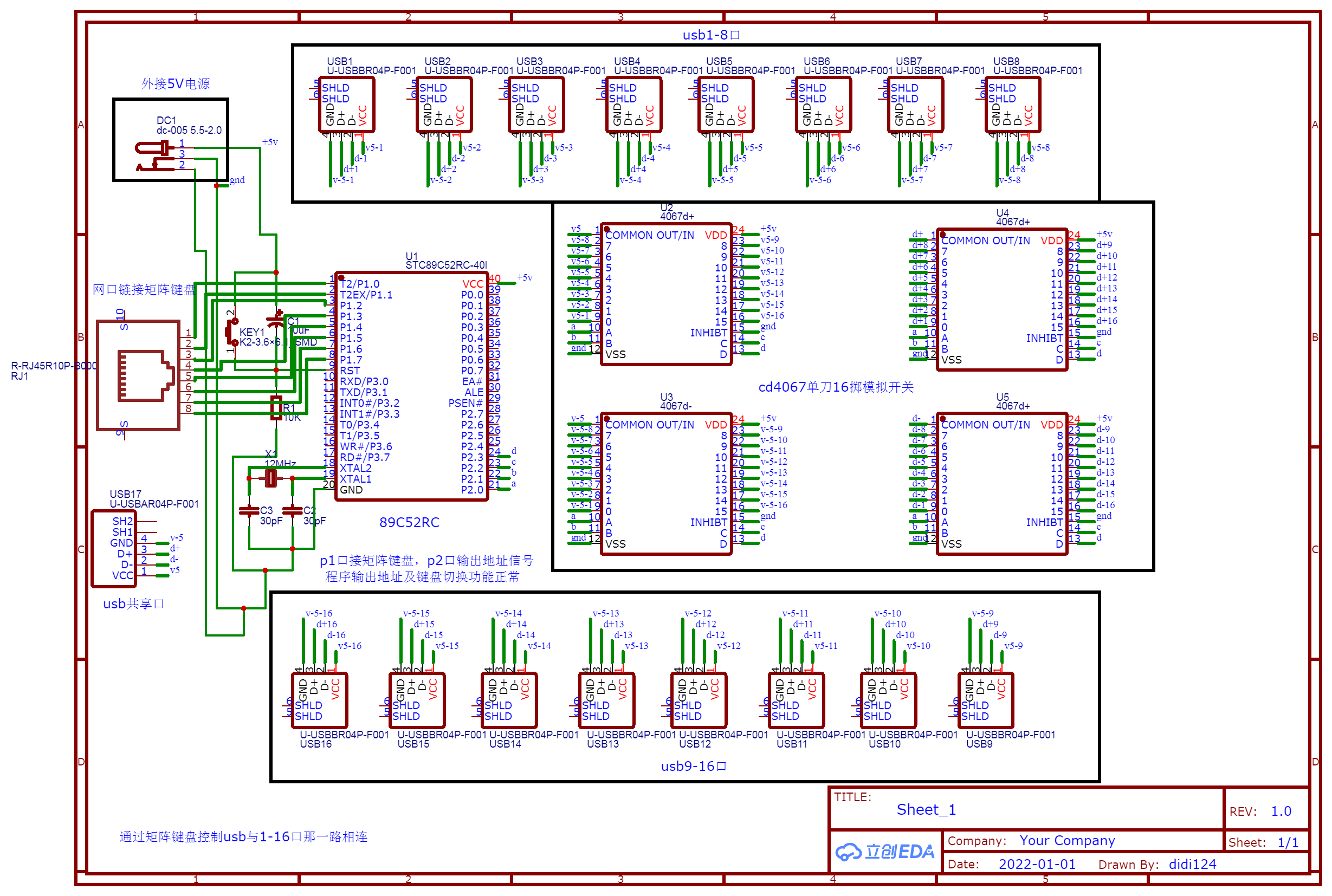
Task: Select the USB6 connector symbol
Action: (x=824, y=105)
